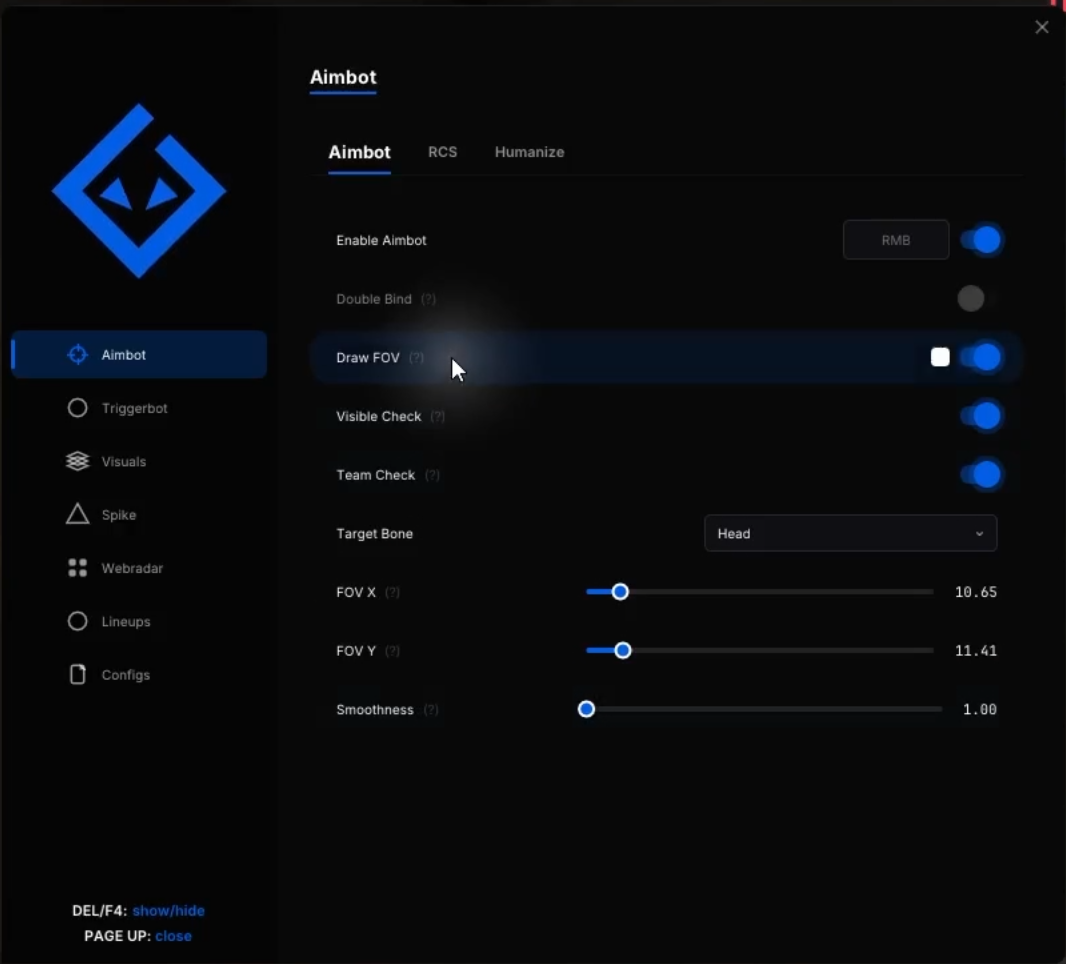
Task: Turn on the Double Bind toggle
Action: [x=977, y=298]
